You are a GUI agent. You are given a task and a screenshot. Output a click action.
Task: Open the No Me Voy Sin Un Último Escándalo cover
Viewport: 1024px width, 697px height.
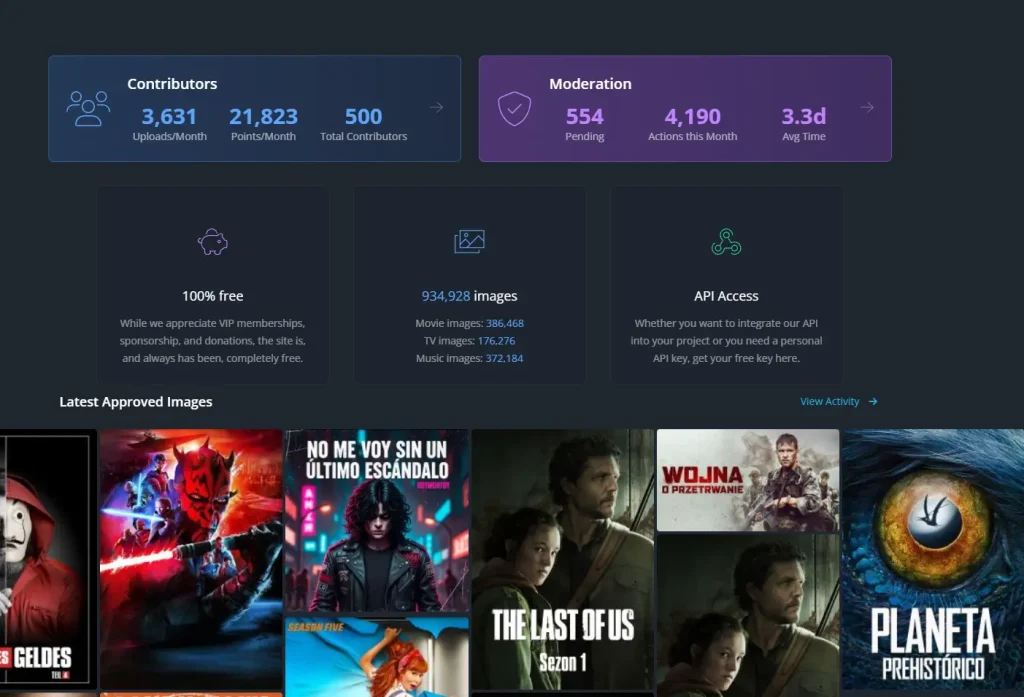click(x=377, y=521)
